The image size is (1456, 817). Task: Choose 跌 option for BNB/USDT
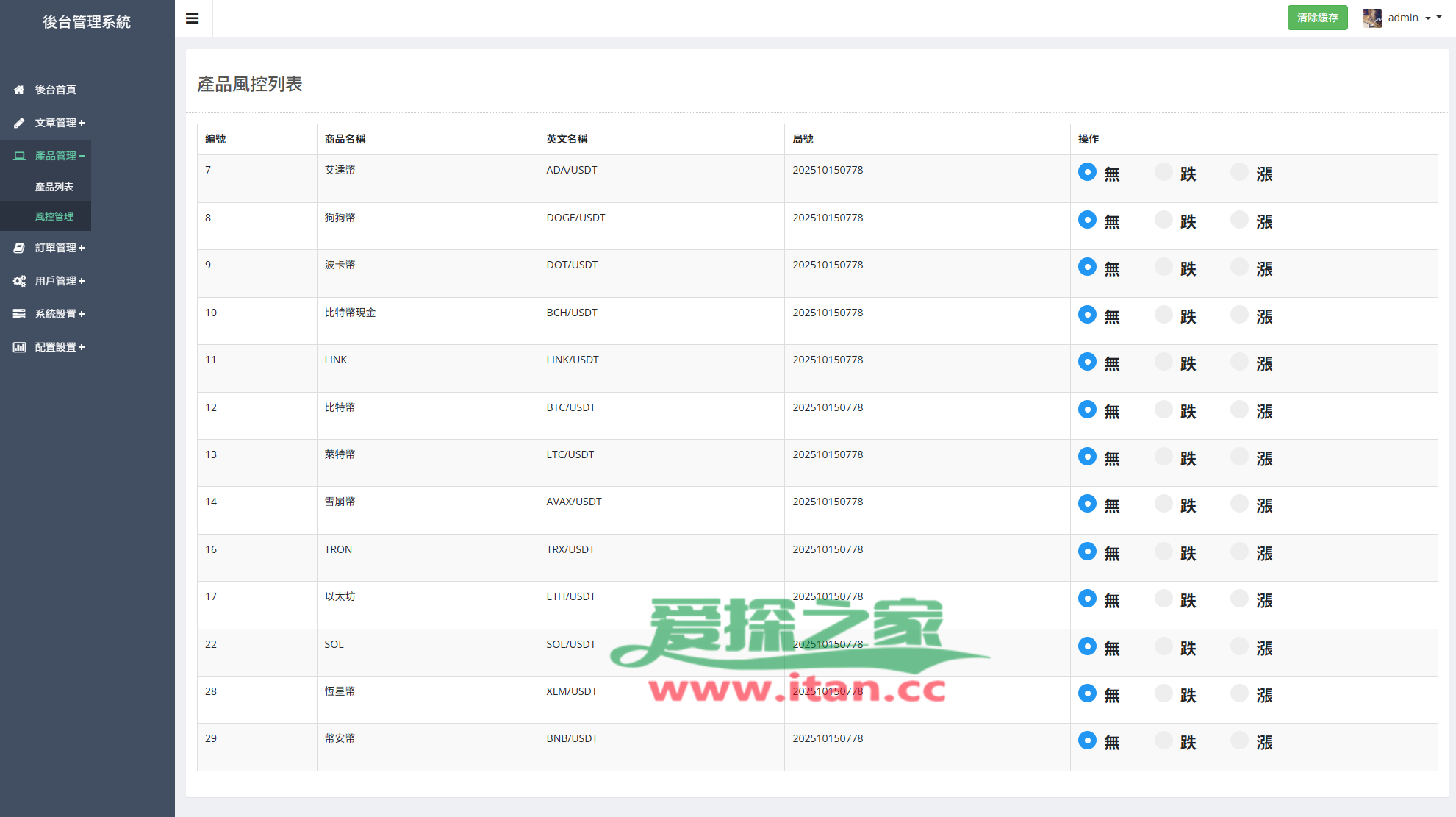1163,741
